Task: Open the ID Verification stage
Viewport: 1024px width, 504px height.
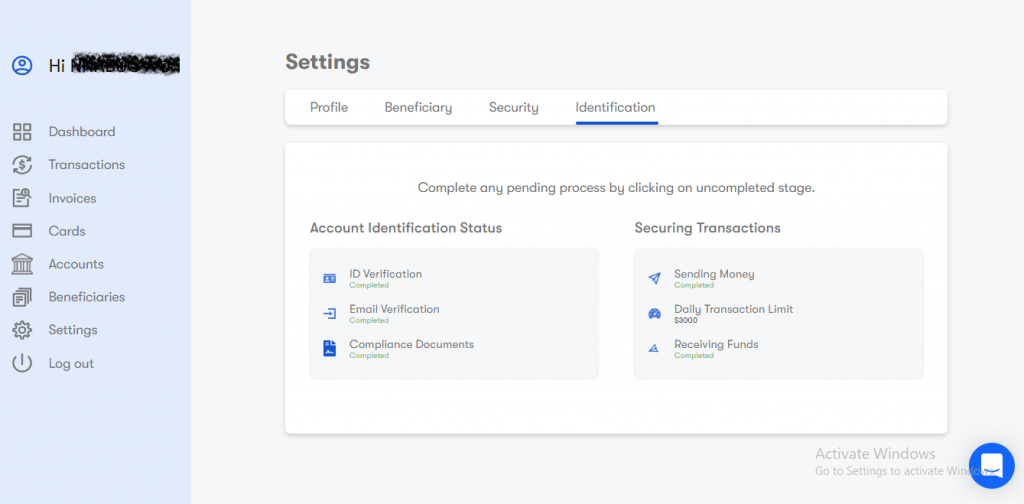Action: pos(386,274)
